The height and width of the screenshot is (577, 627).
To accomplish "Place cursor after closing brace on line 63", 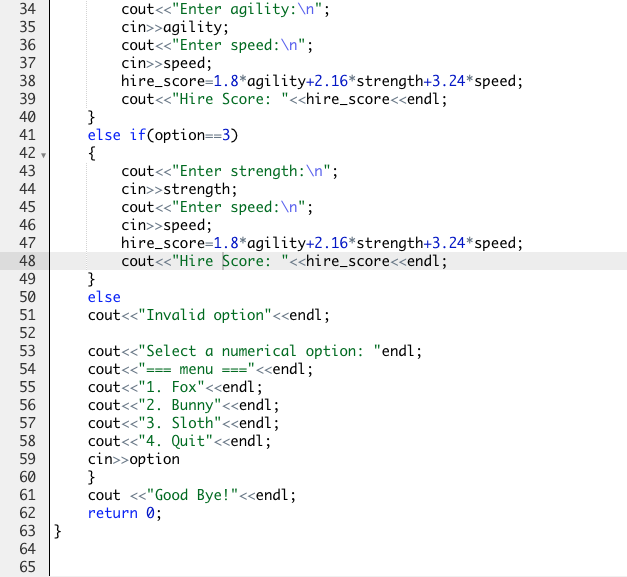I will pos(63,531).
